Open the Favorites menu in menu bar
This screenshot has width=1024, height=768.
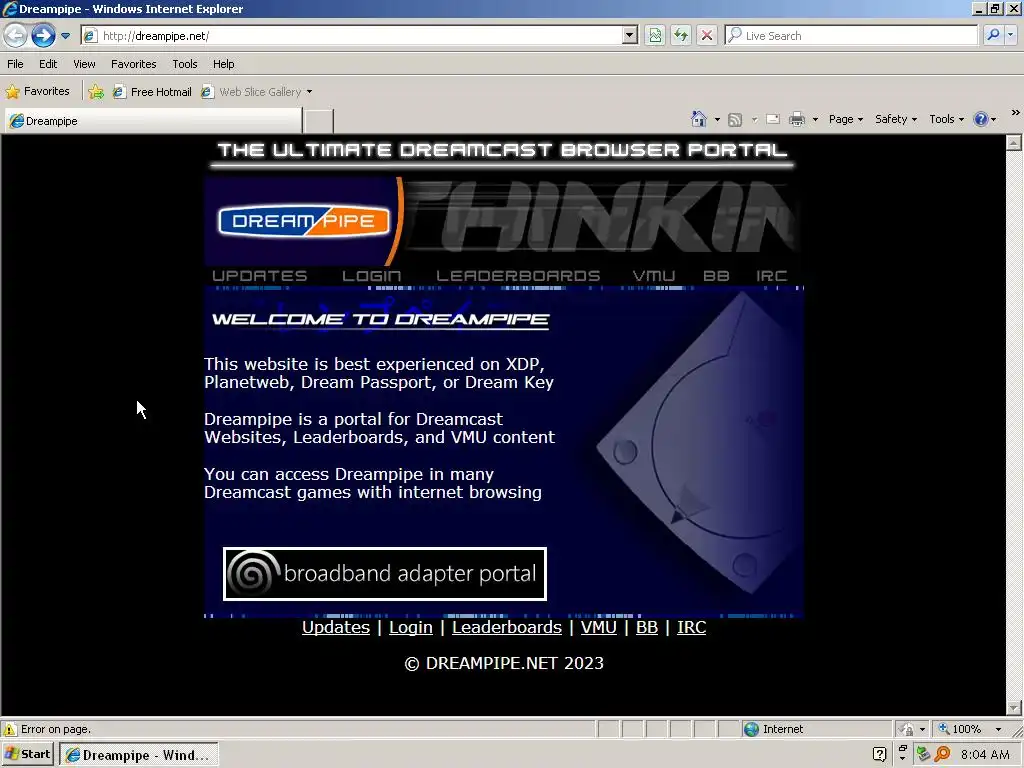133,64
